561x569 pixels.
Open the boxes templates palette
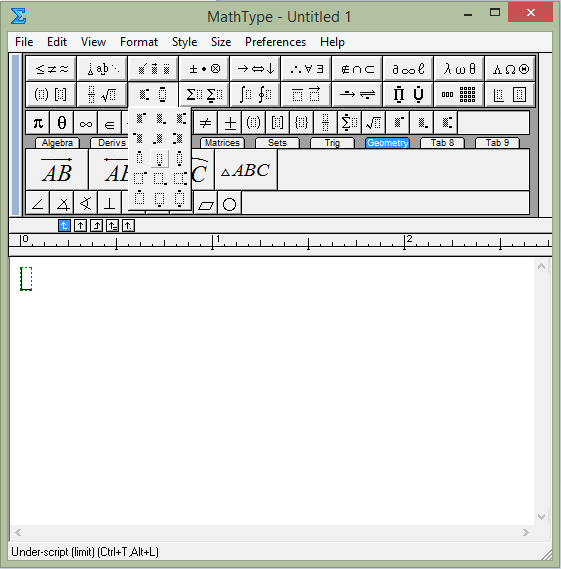coord(510,94)
